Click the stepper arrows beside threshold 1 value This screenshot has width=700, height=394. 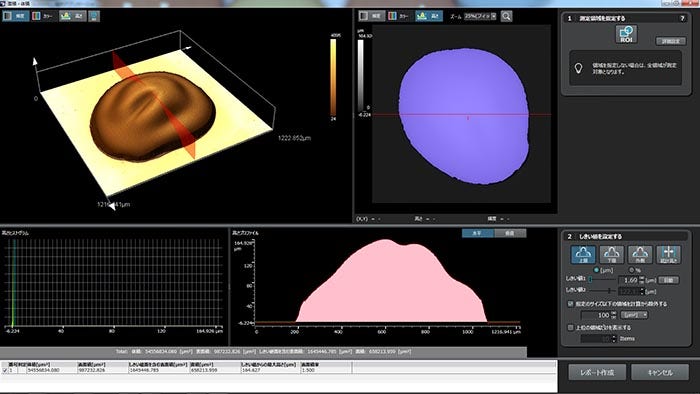click(x=642, y=280)
